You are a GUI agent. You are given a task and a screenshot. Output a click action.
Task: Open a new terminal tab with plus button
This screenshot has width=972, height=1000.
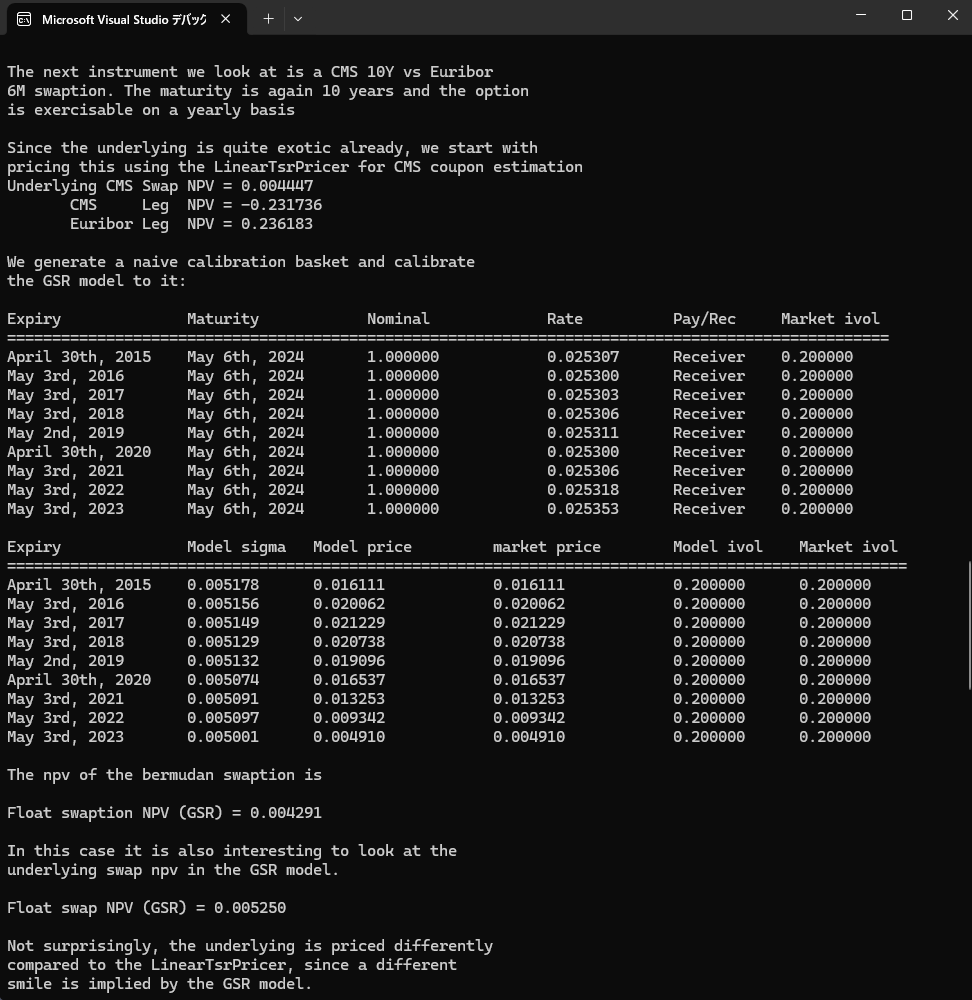click(x=269, y=19)
